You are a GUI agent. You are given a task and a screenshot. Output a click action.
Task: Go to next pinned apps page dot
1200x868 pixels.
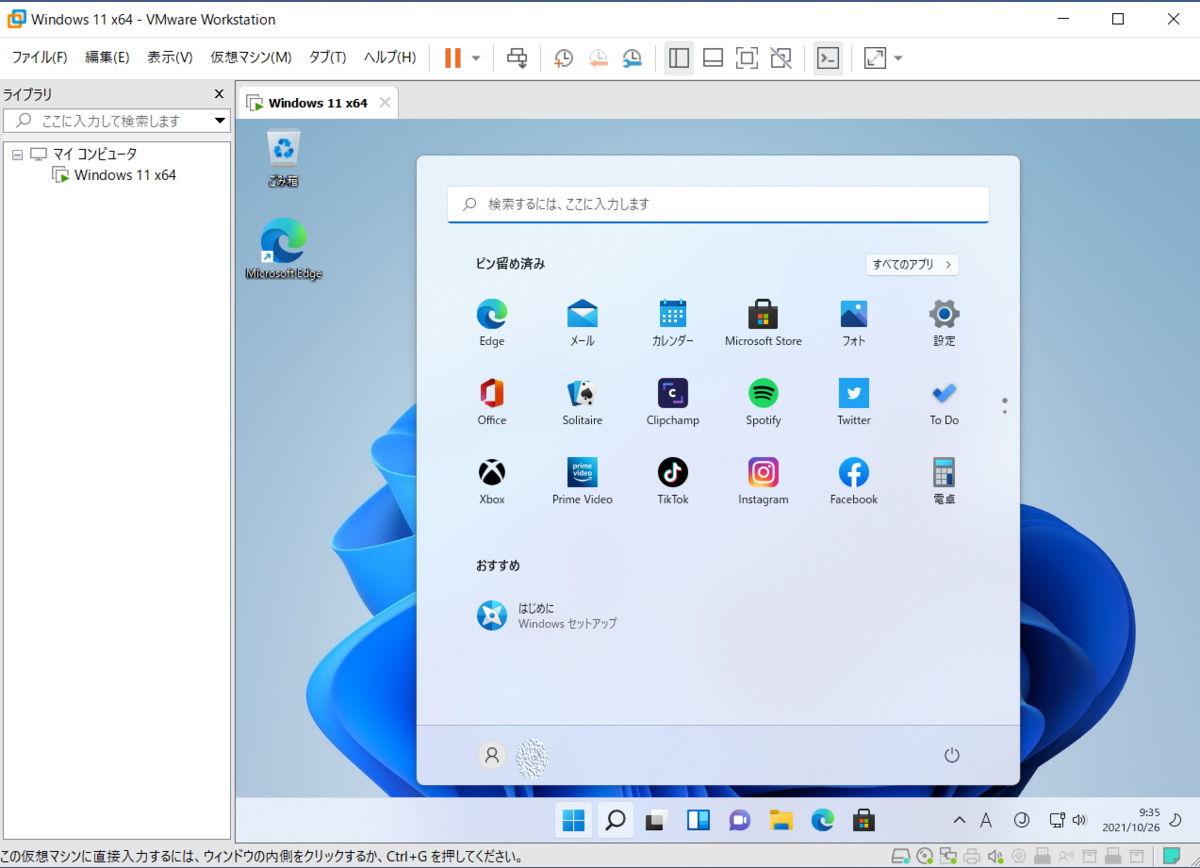click(1004, 411)
